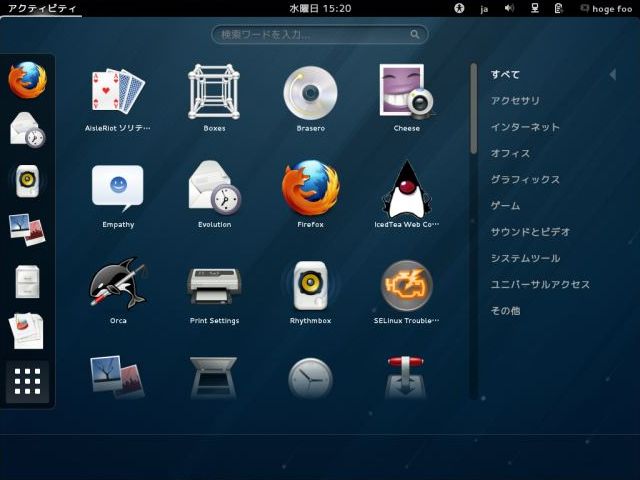Click Shotwell photos in the dash
640x480 pixels.
27,230
